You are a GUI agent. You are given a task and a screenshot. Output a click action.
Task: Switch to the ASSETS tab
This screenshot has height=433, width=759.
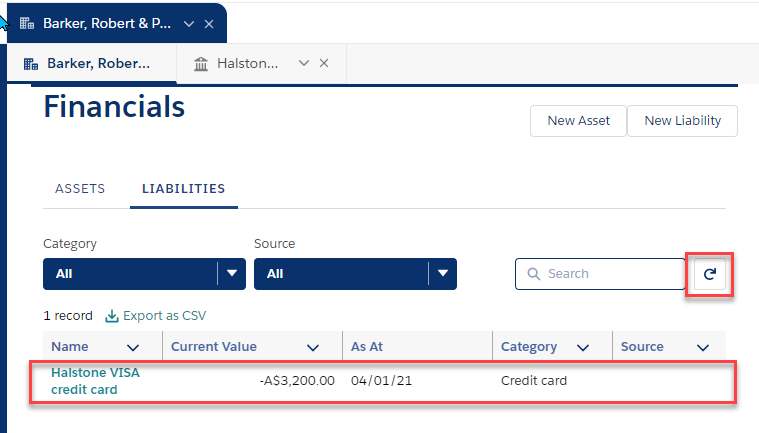click(x=80, y=189)
